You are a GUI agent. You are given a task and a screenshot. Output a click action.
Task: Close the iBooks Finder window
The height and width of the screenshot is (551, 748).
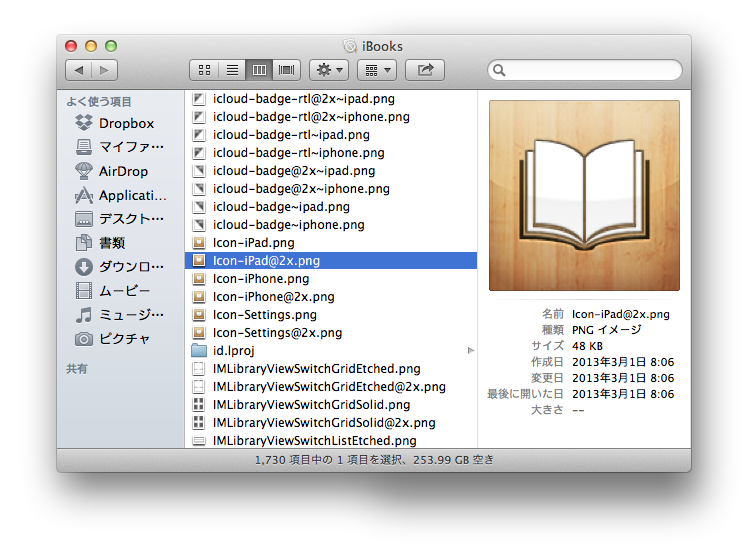coord(71,46)
